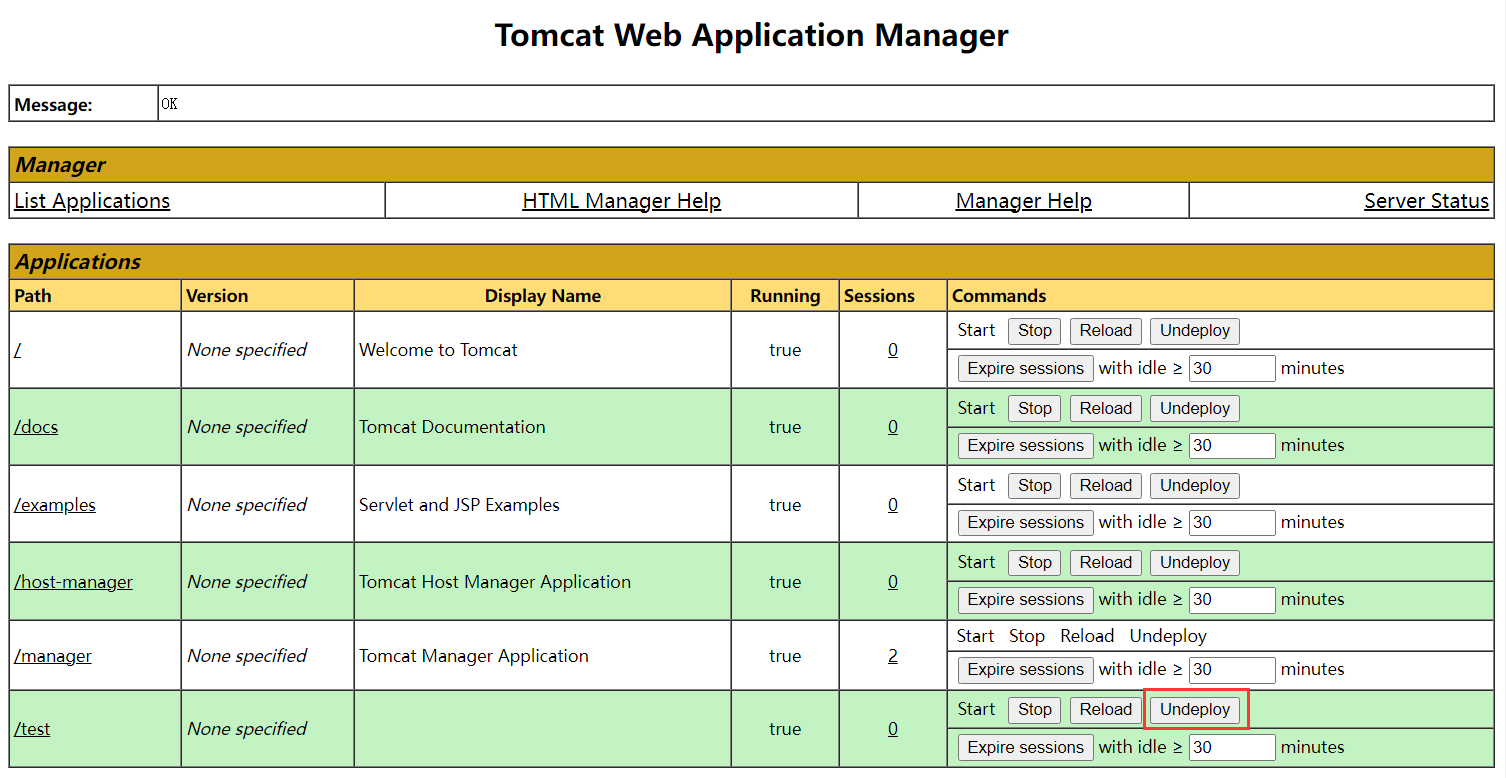Screen dimensions: 1506x778
Task: Open HTML Manager Help link
Action: coord(621,201)
